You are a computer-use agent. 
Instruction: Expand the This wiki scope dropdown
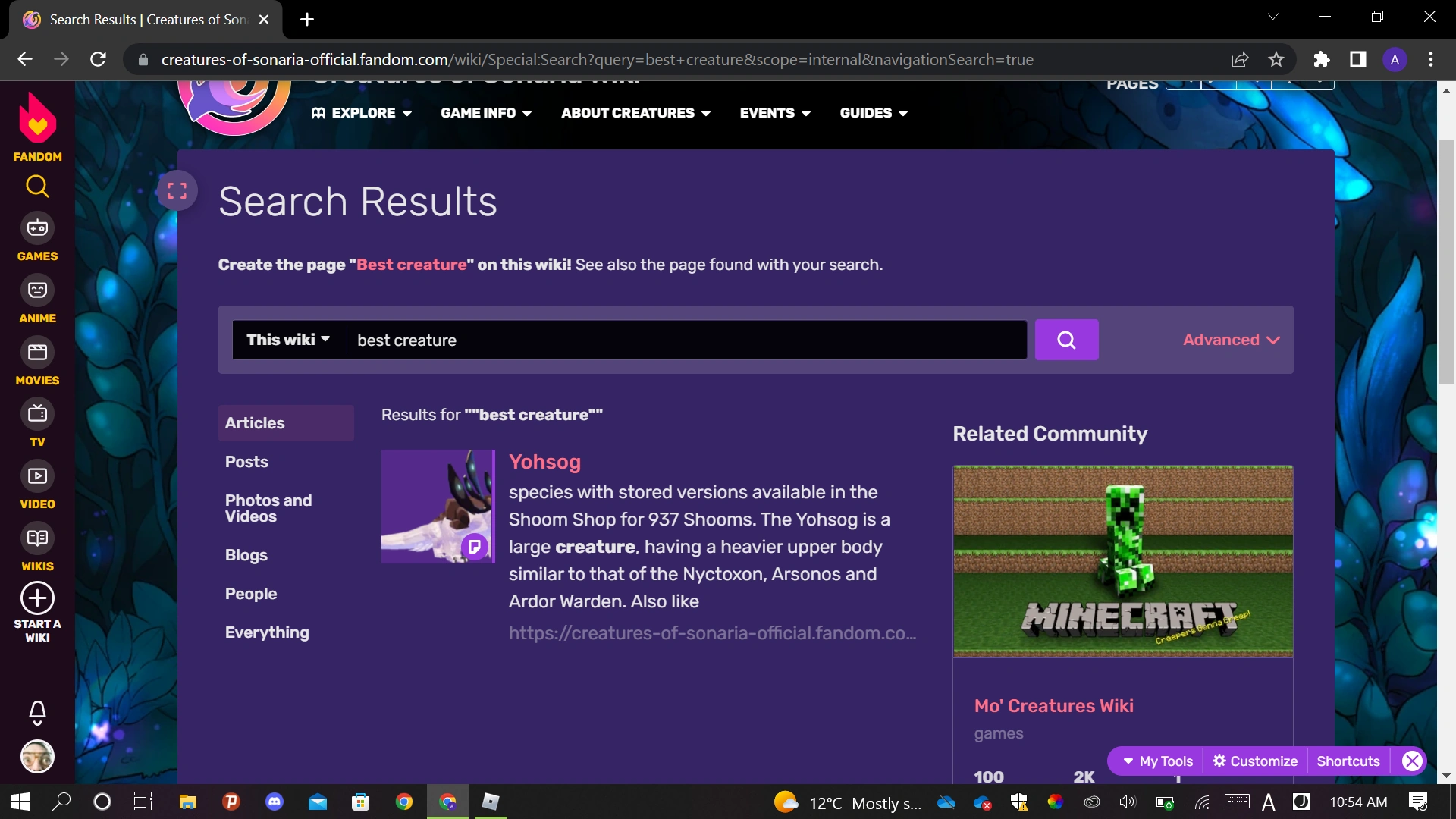tap(288, 340)
